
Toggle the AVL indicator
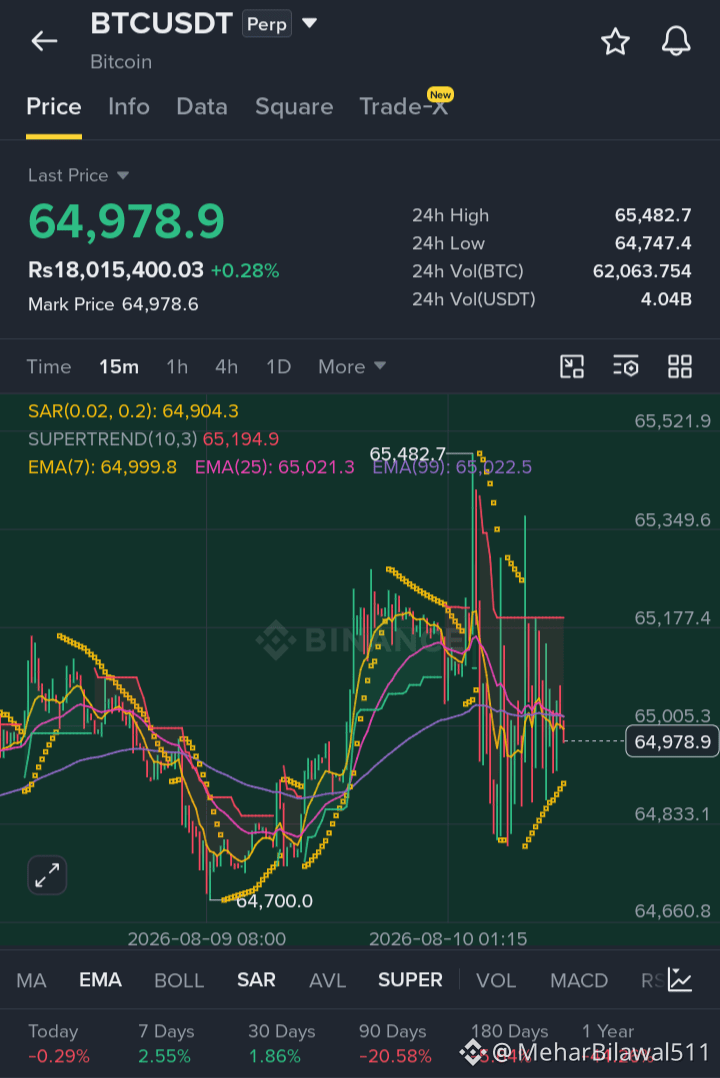coord(327,980)
